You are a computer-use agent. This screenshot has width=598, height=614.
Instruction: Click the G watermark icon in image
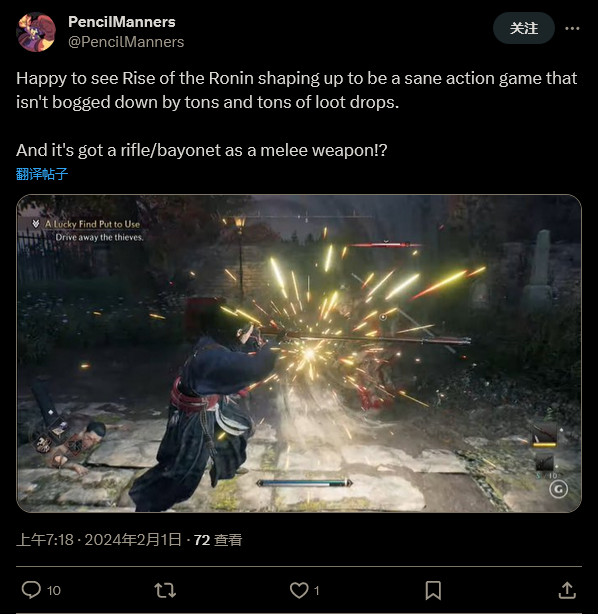click(x=558, y=489)
